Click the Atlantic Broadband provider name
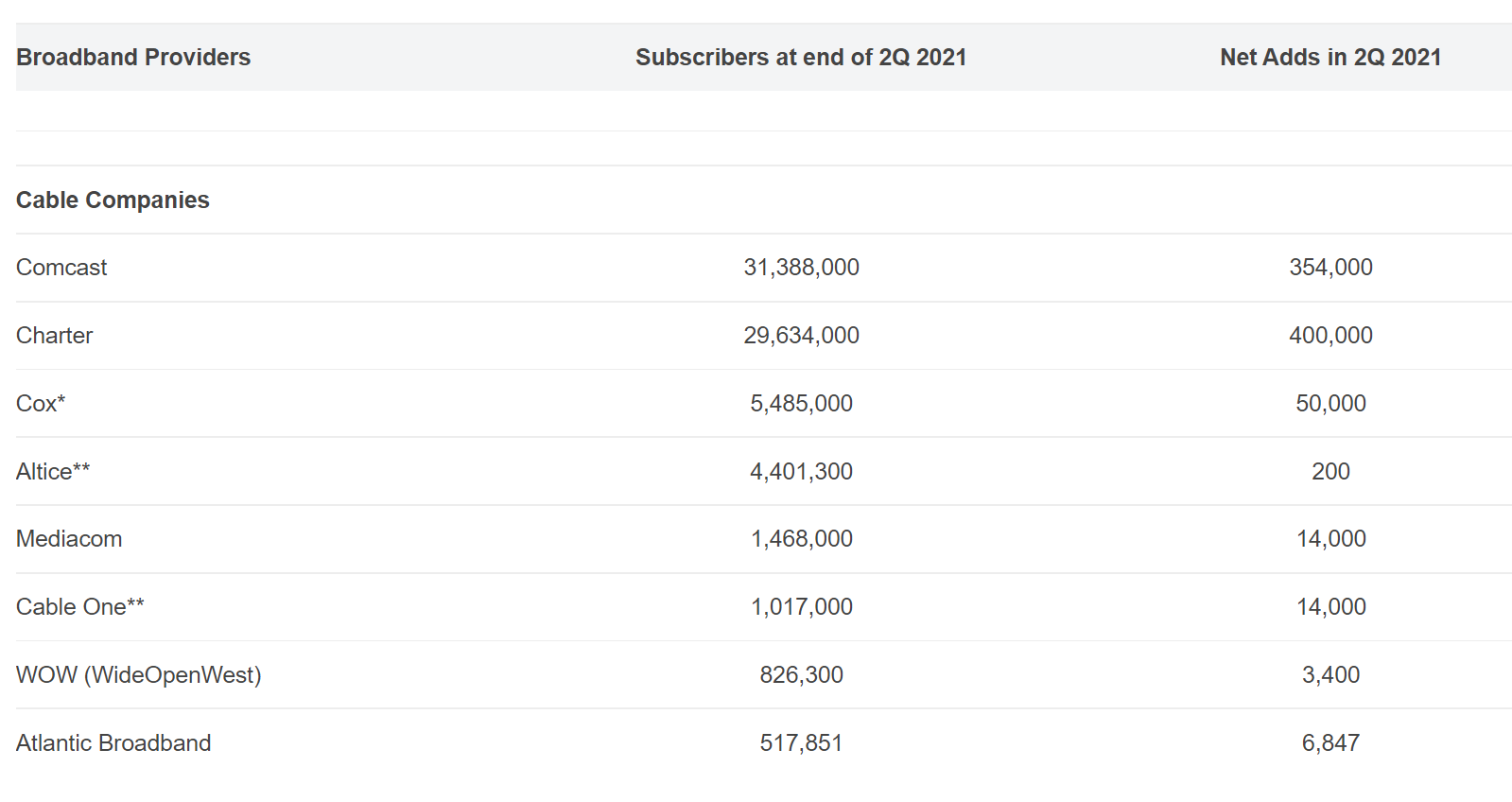The width and height of the screenshot is (1512, 802). coord(113,743)
